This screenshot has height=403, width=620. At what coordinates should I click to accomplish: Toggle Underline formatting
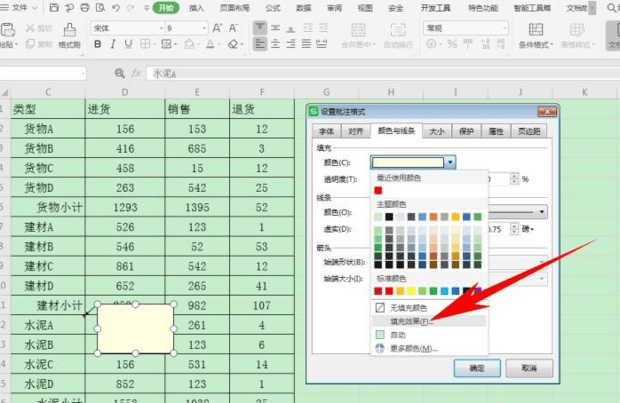tap(128, 44)
